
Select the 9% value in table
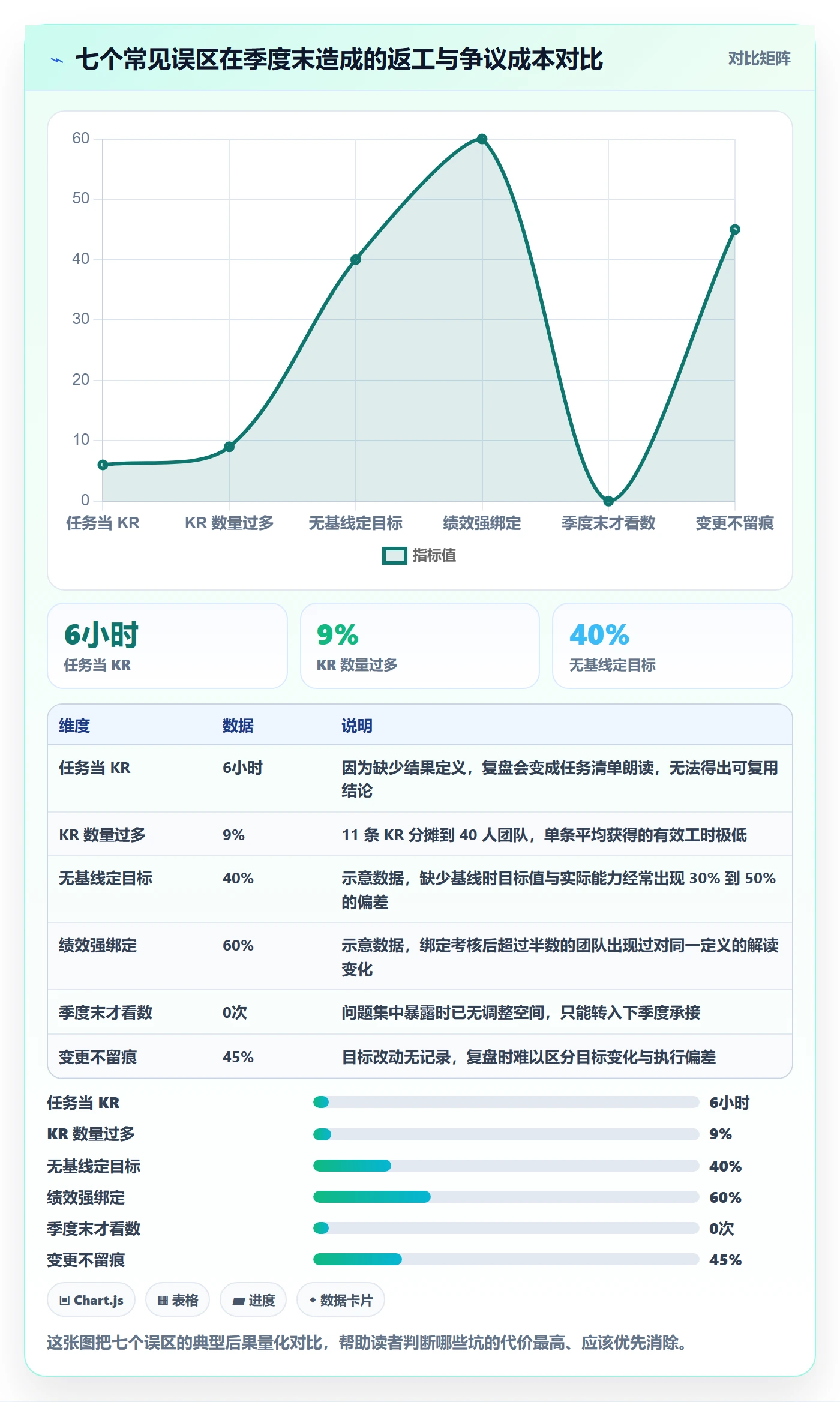click(233, 835)
